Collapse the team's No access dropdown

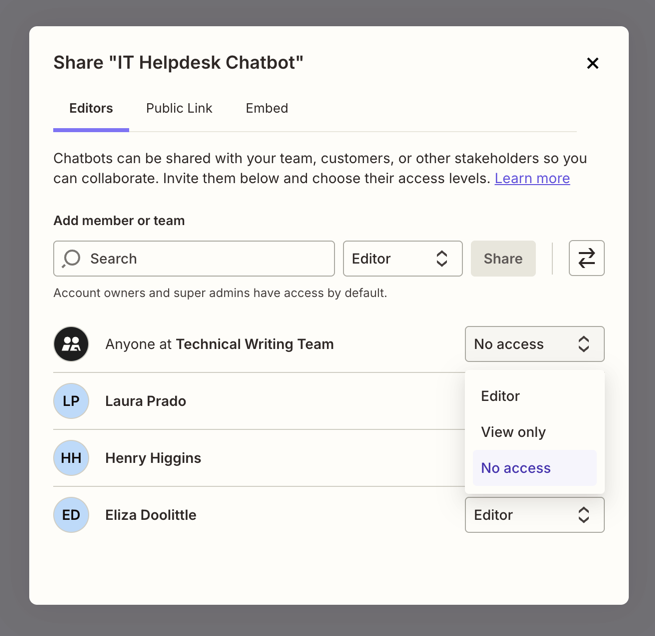(534, 344)
